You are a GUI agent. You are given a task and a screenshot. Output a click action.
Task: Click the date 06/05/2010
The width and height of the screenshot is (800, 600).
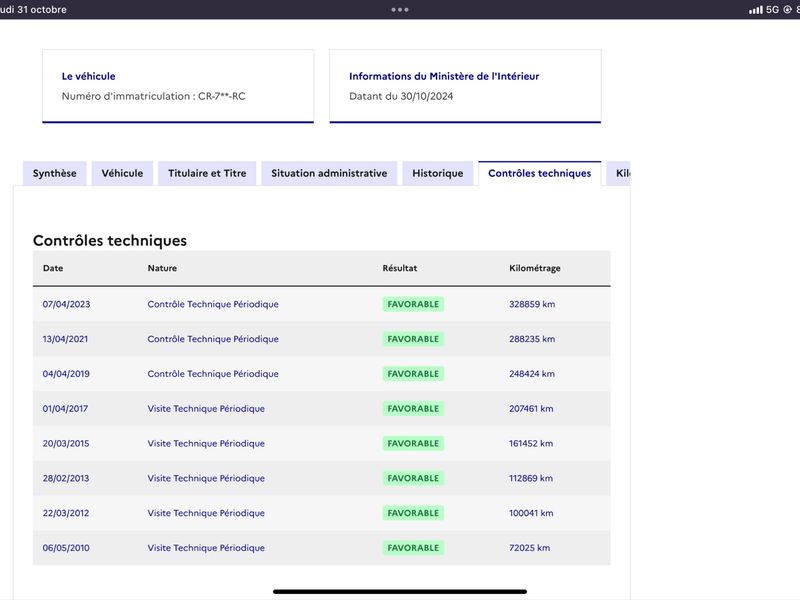66,547
